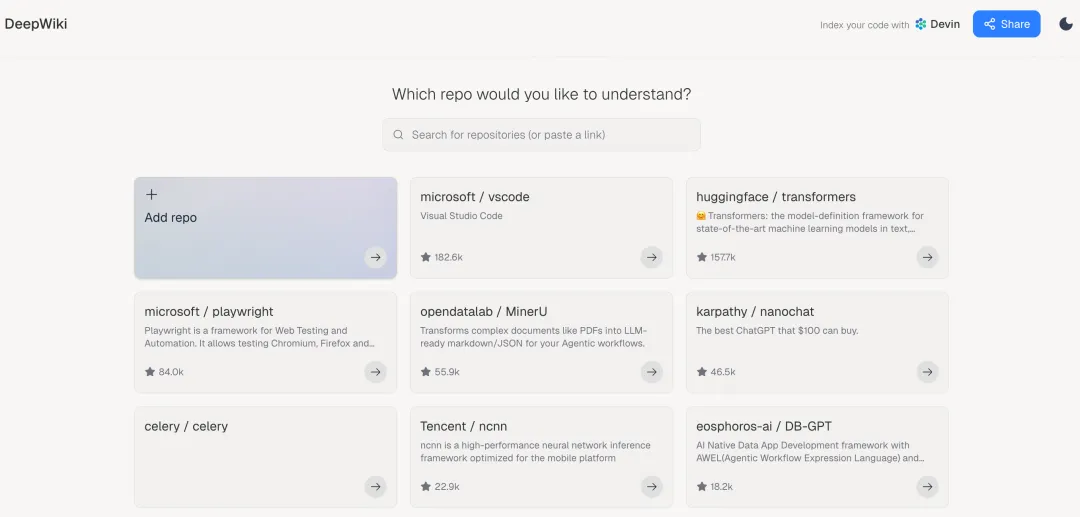Click the DeepWiki logo
This screenshot has width=1080, height=517.
(36, 24)
